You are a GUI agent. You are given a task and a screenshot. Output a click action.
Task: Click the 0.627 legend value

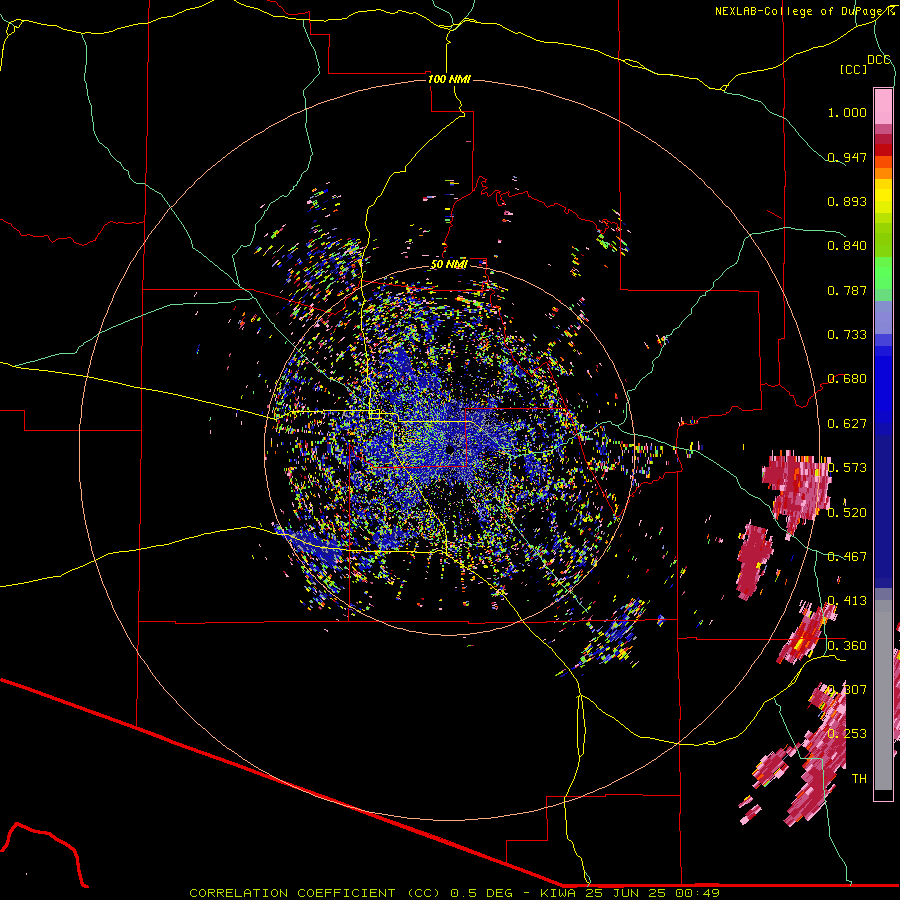(847, 424)
